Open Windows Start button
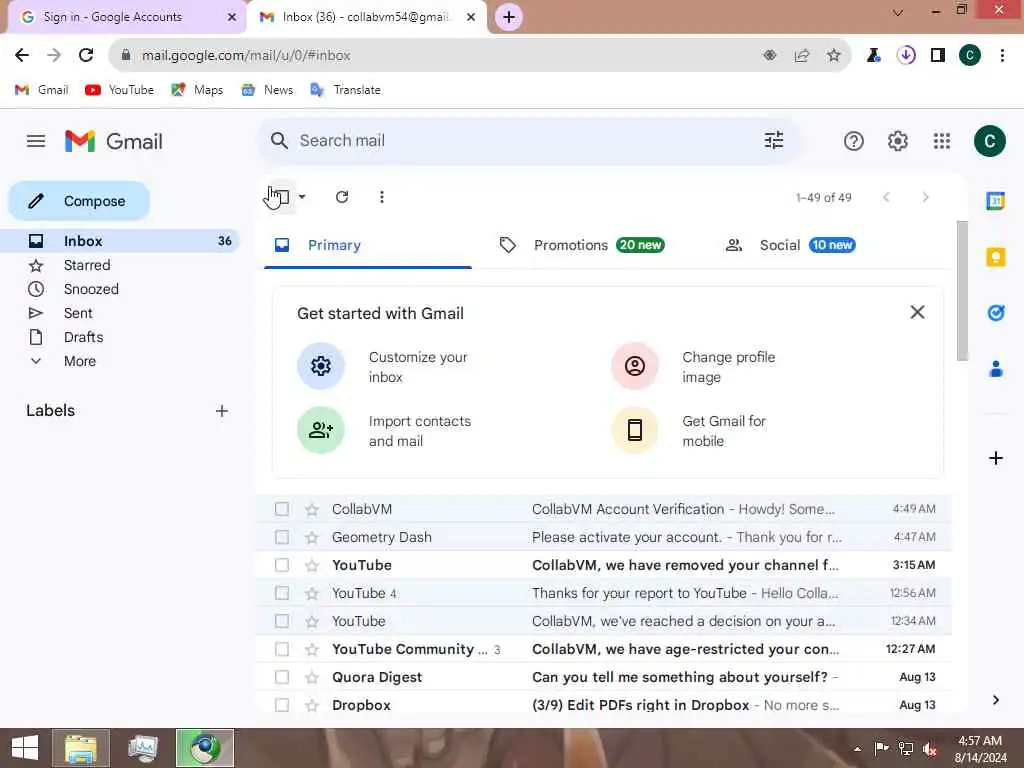The width and height of the screenshot is (1024, 768). tap(25, 748)
